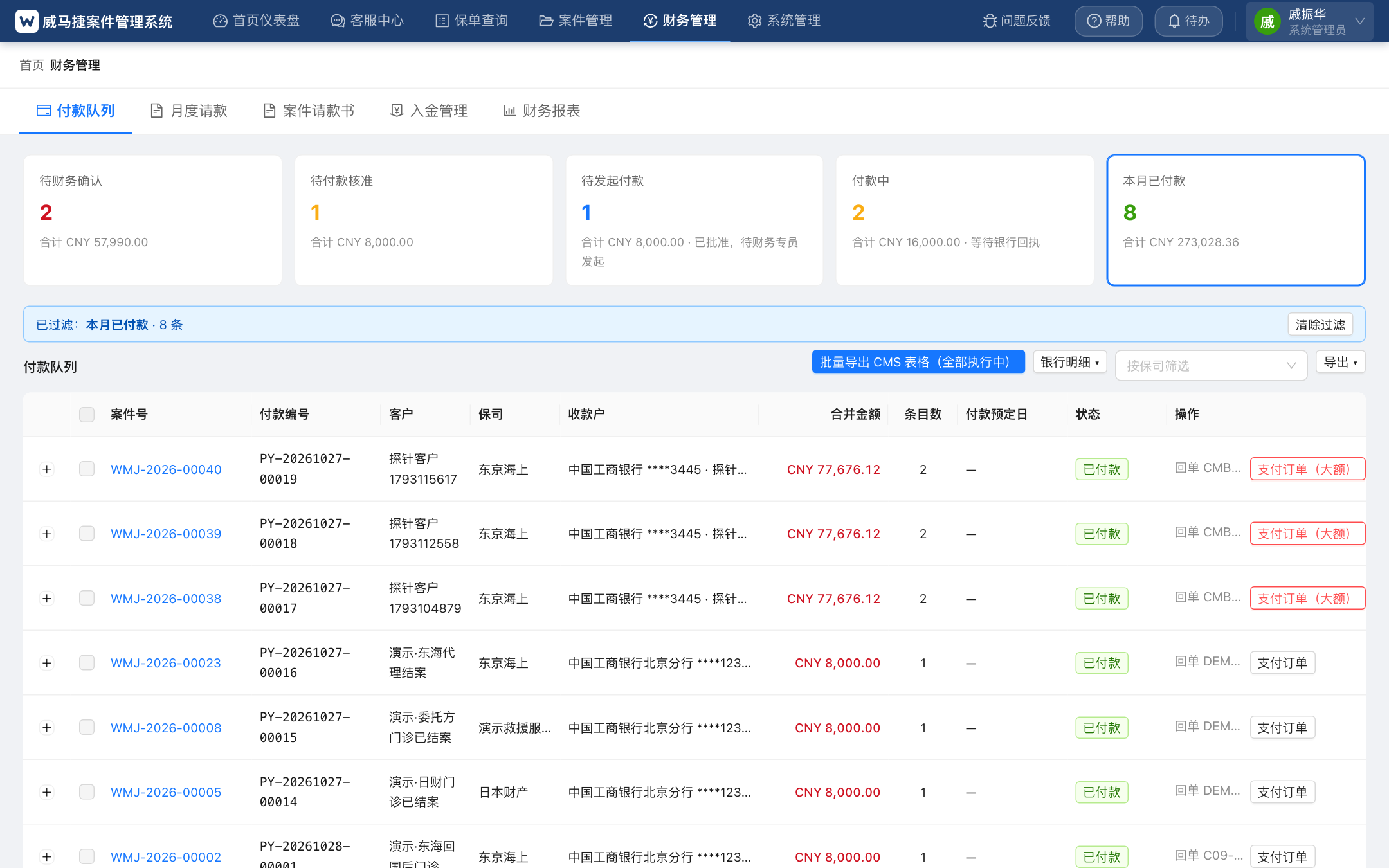Click the 问题反馈 bug icon
The height and width of the screenshot is (868, 1389).
click(x=990, y=21)
